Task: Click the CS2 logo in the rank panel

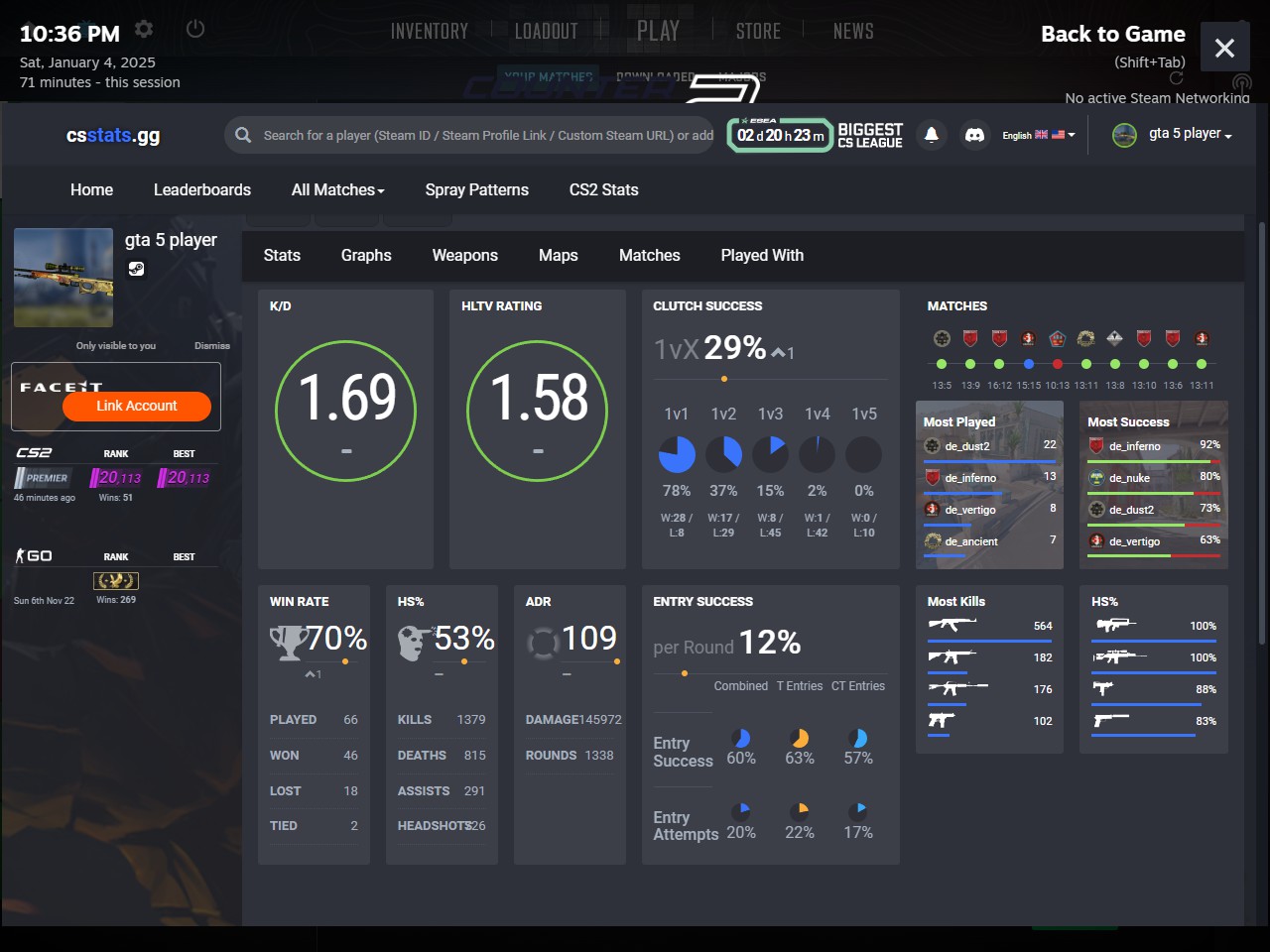Action: (34, 452)
